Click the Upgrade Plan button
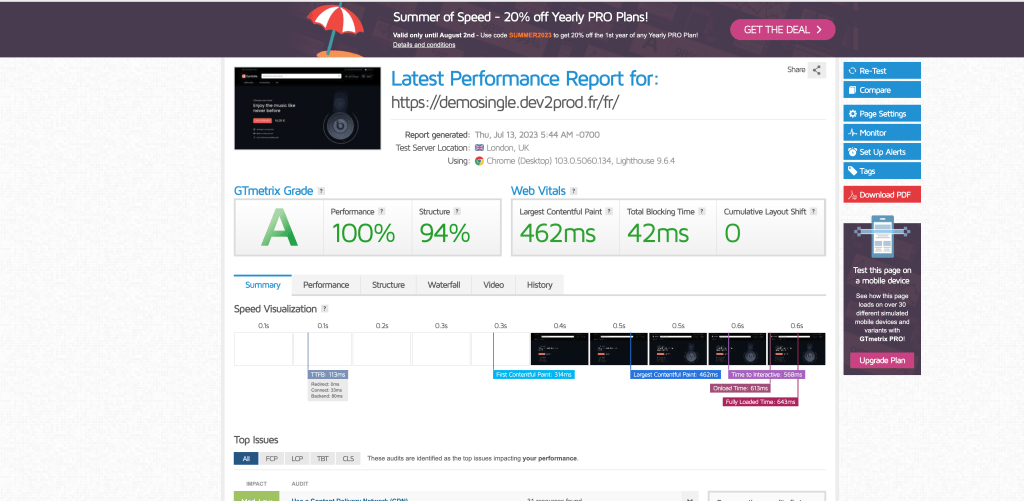 [882, 361]
